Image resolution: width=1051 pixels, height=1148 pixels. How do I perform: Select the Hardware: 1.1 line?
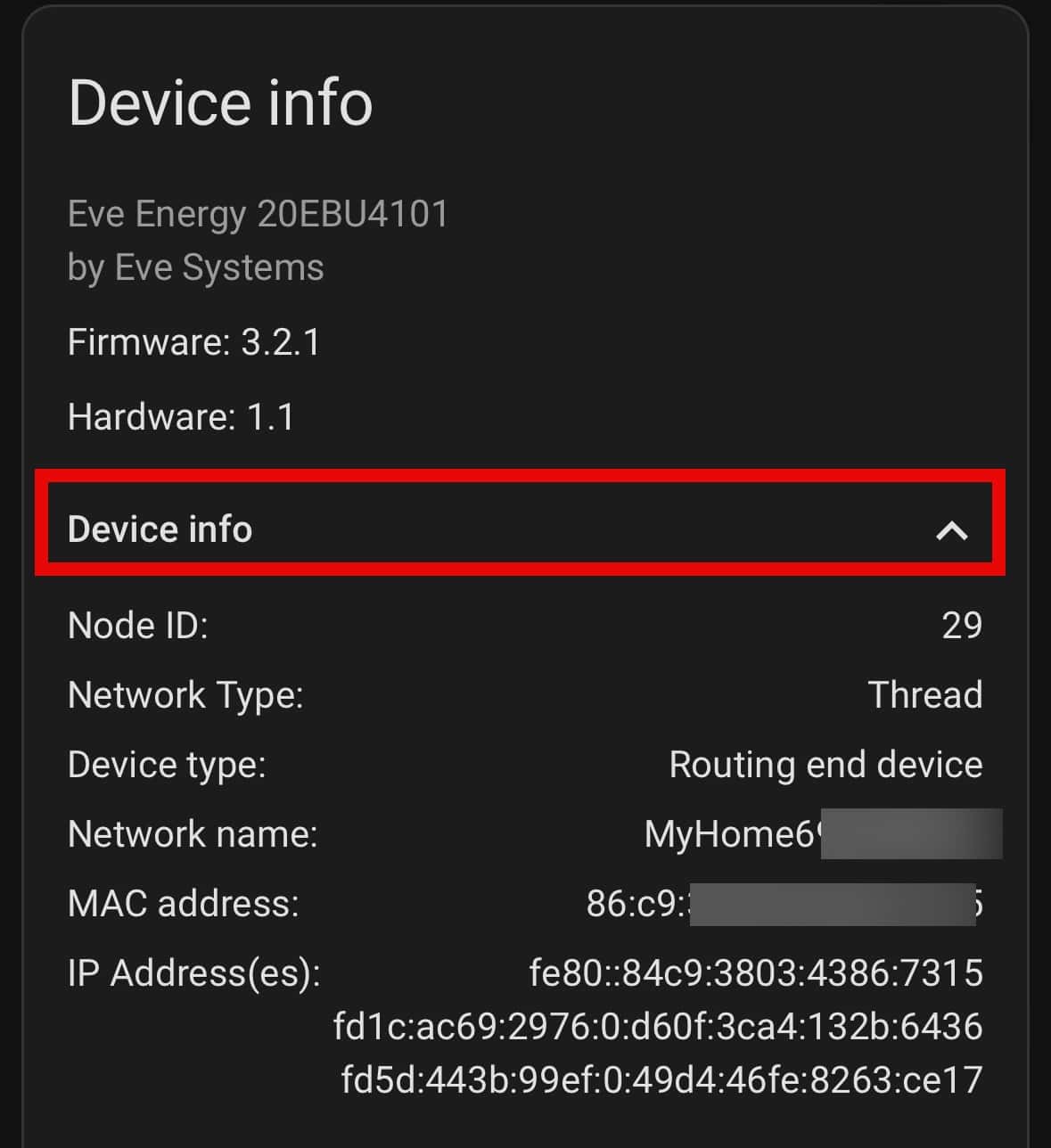tap(181, 417)
